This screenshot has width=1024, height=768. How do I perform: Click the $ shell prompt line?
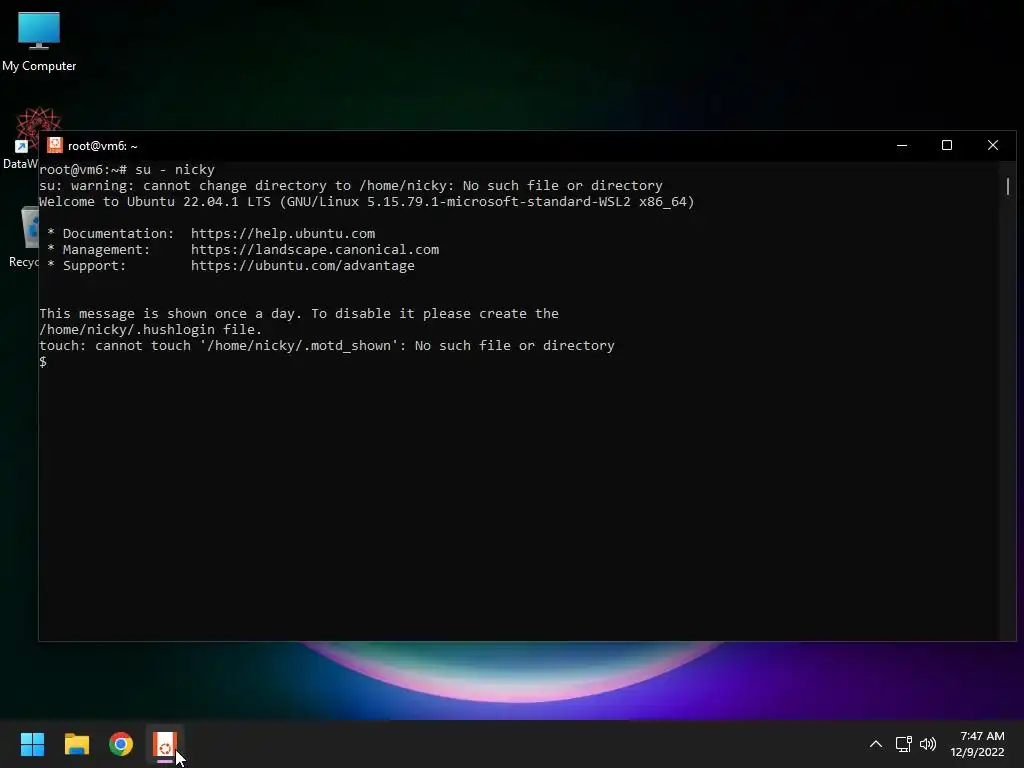tap(43, 361)
